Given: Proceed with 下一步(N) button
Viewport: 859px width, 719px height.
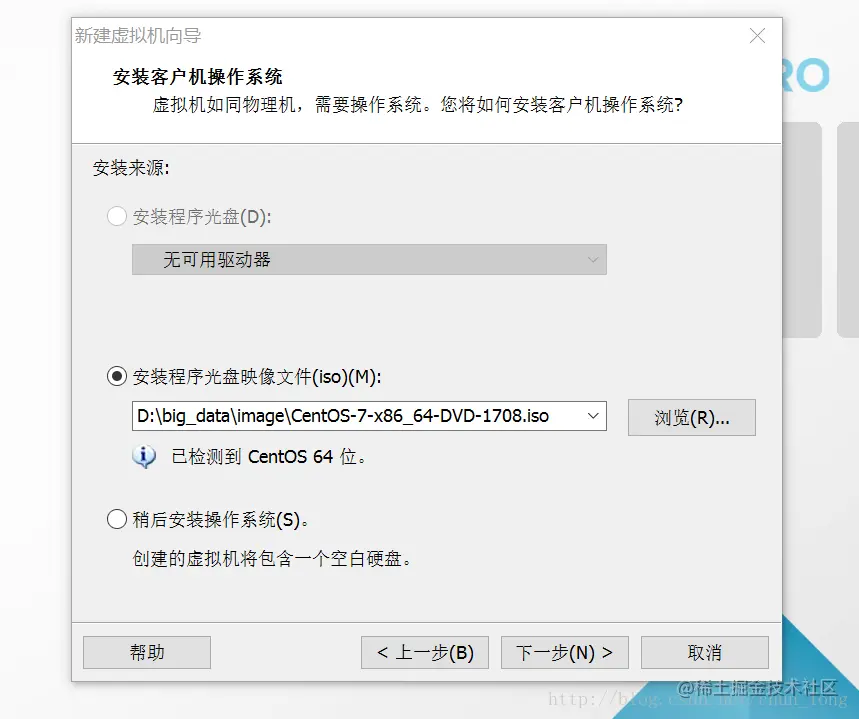Looking at the screenshot, I should (565, 652).
